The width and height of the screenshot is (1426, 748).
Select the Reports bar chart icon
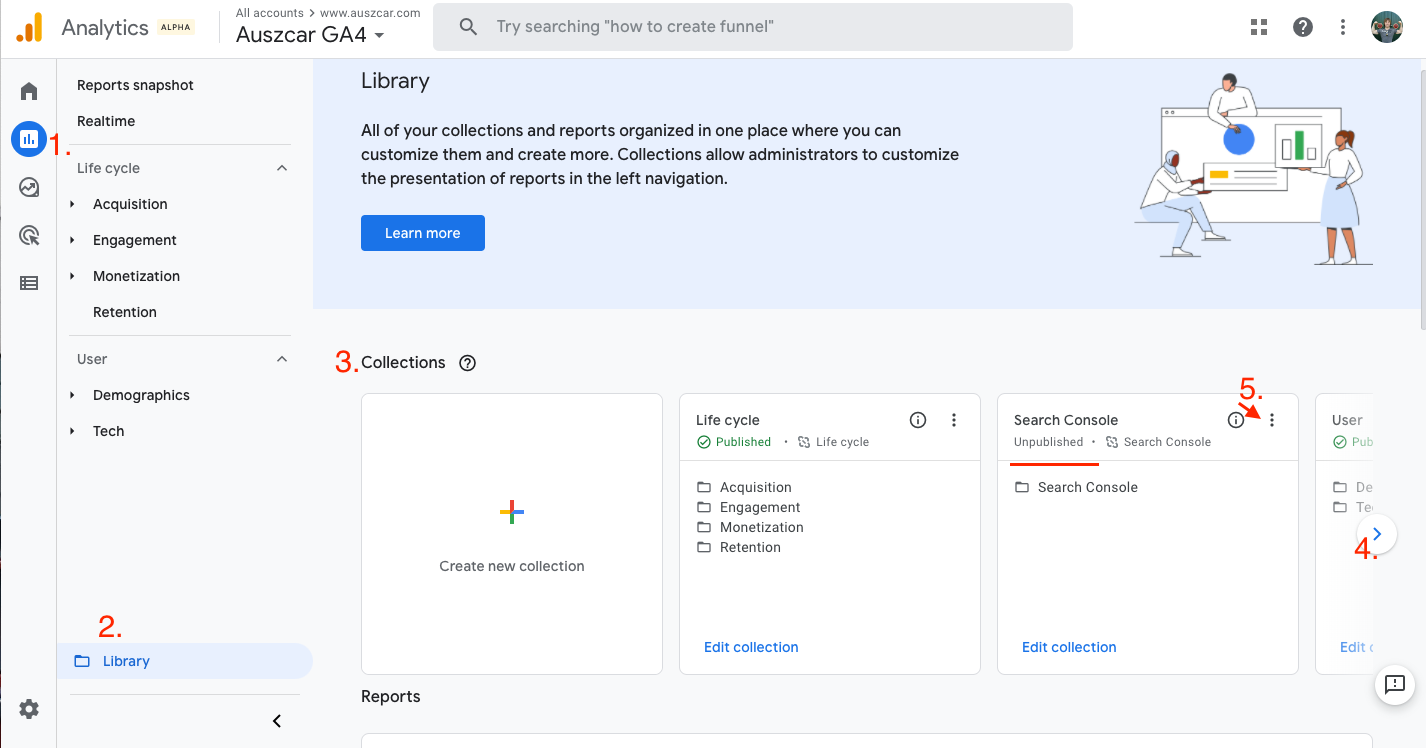29,139
